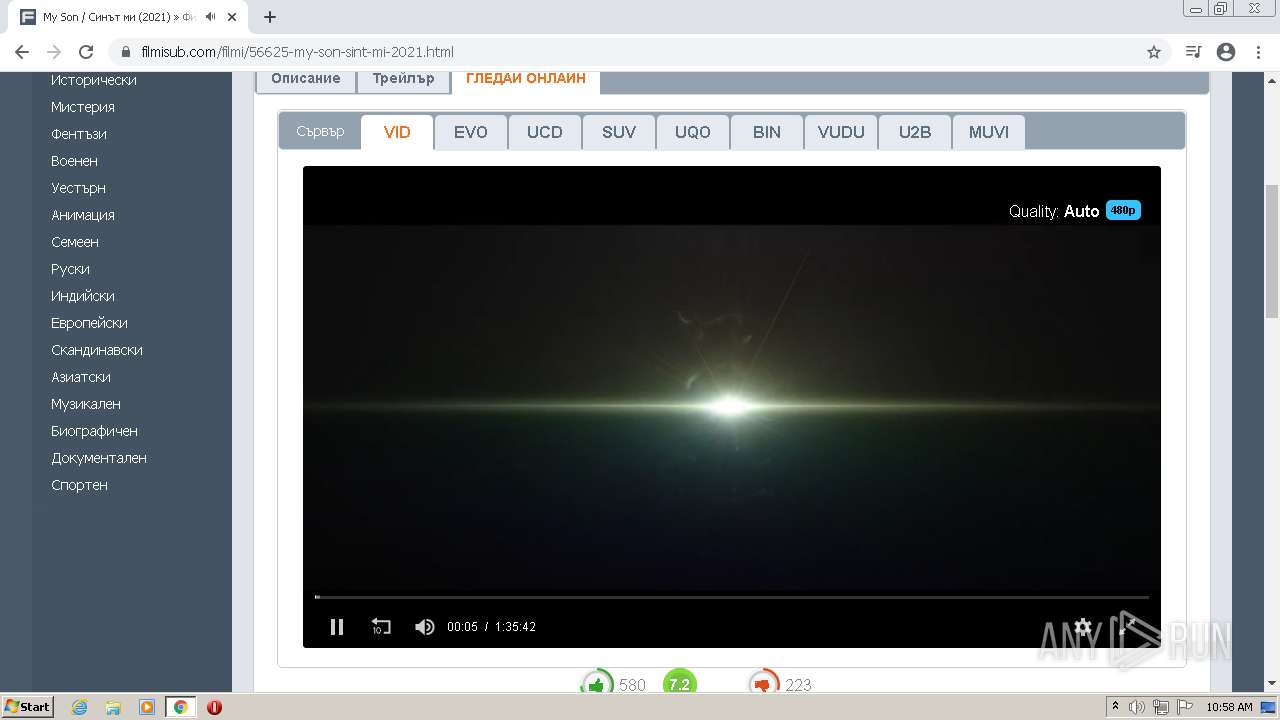
Task: Open the Исторически genre link
Action: (x=94, y=80)
